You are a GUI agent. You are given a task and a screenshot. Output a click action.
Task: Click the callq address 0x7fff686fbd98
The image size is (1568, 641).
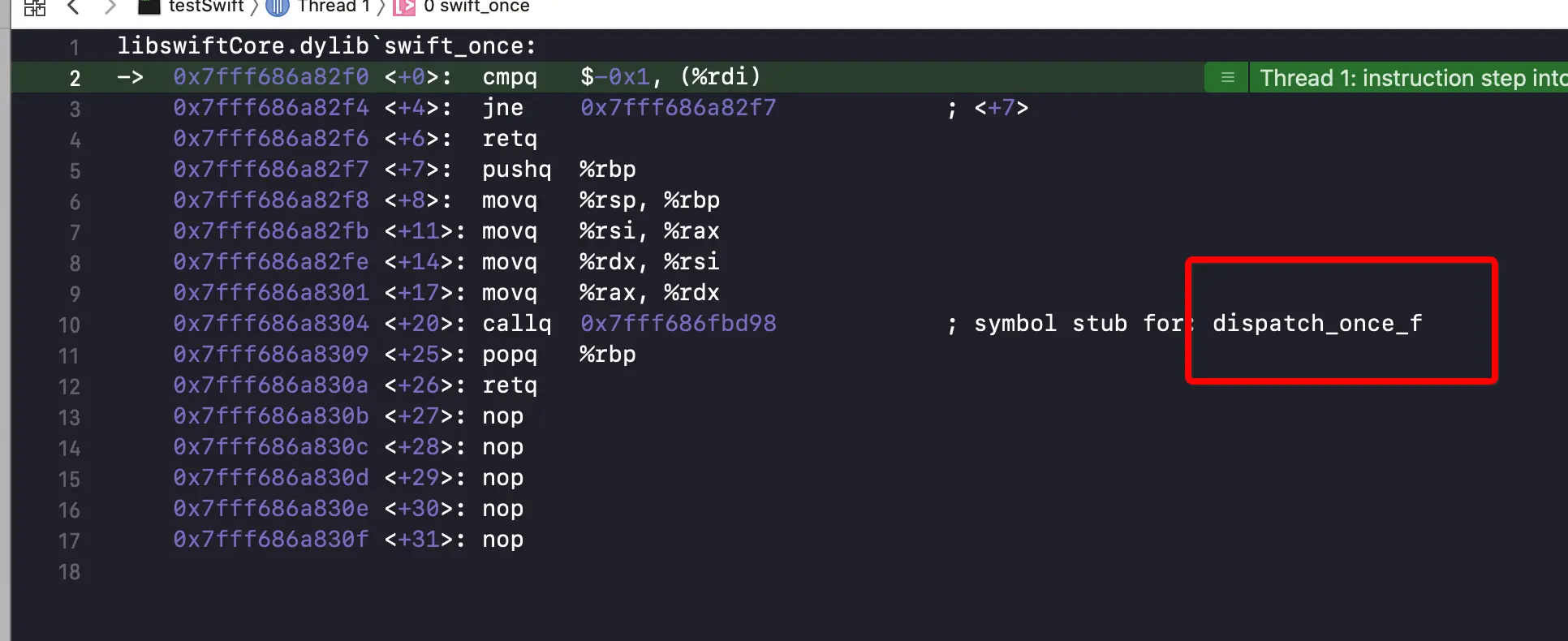[x=678, y=324]
